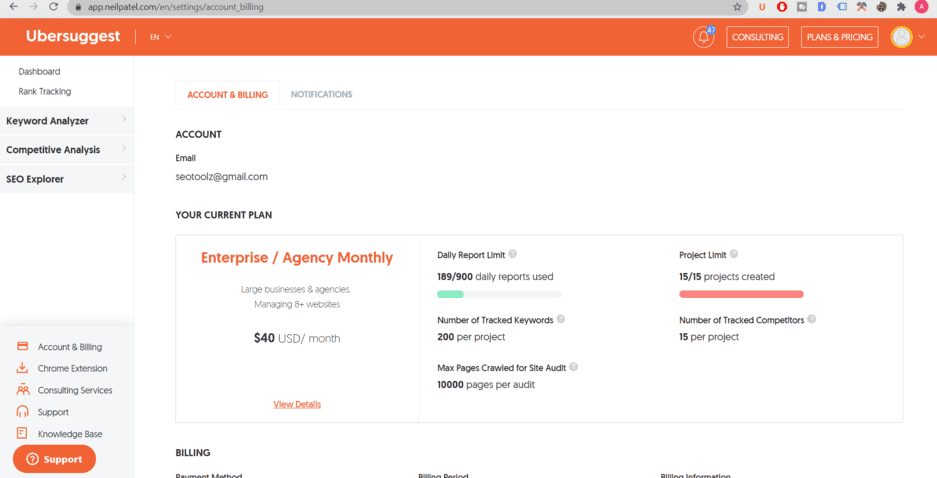This screenshot has width=937, height=478.
Task: Click the red Opera-style extension icon
Action: [x=782, y=7]
